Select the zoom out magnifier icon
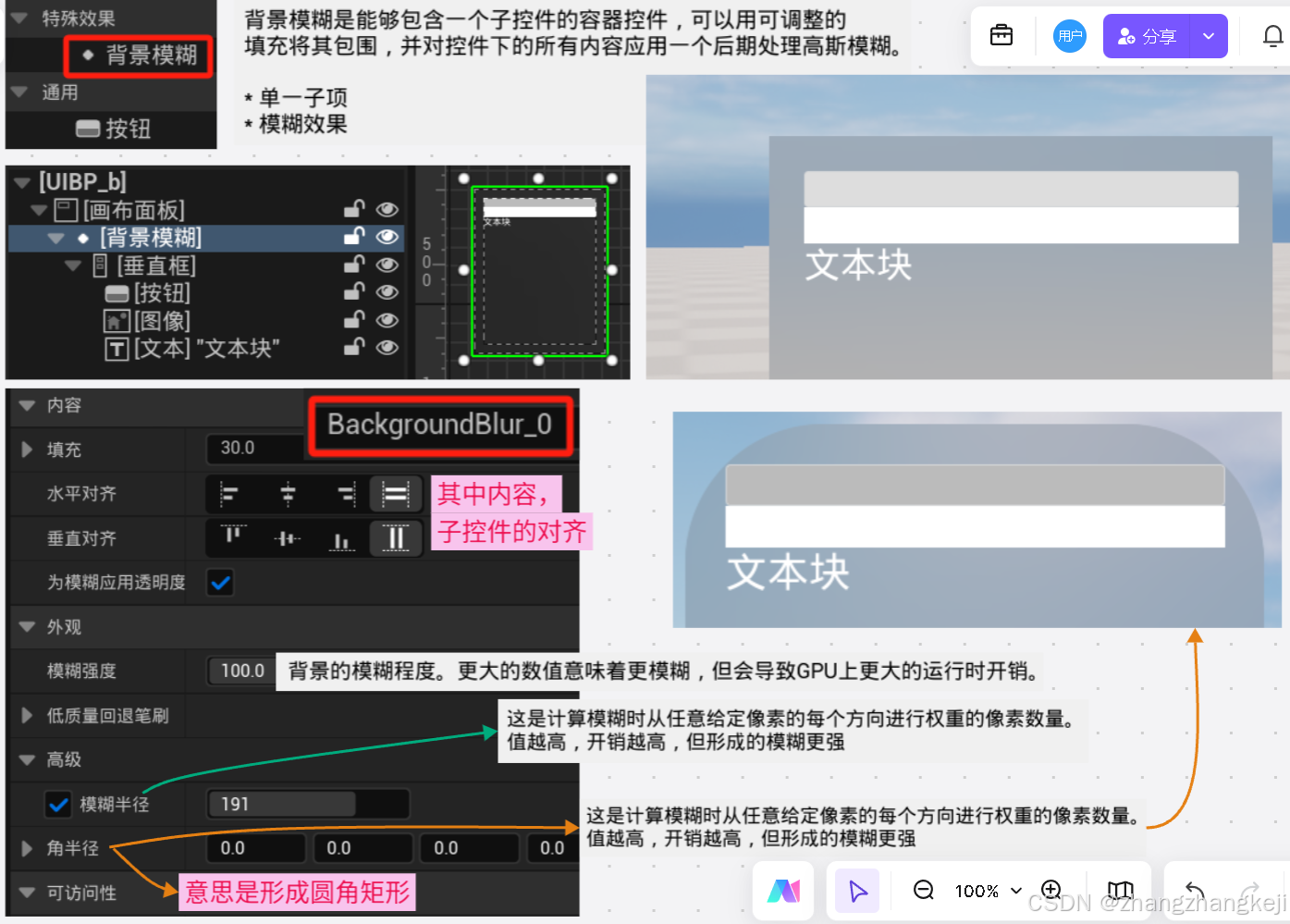Viewport: 1290px width, 924px height. click(922, 891)
